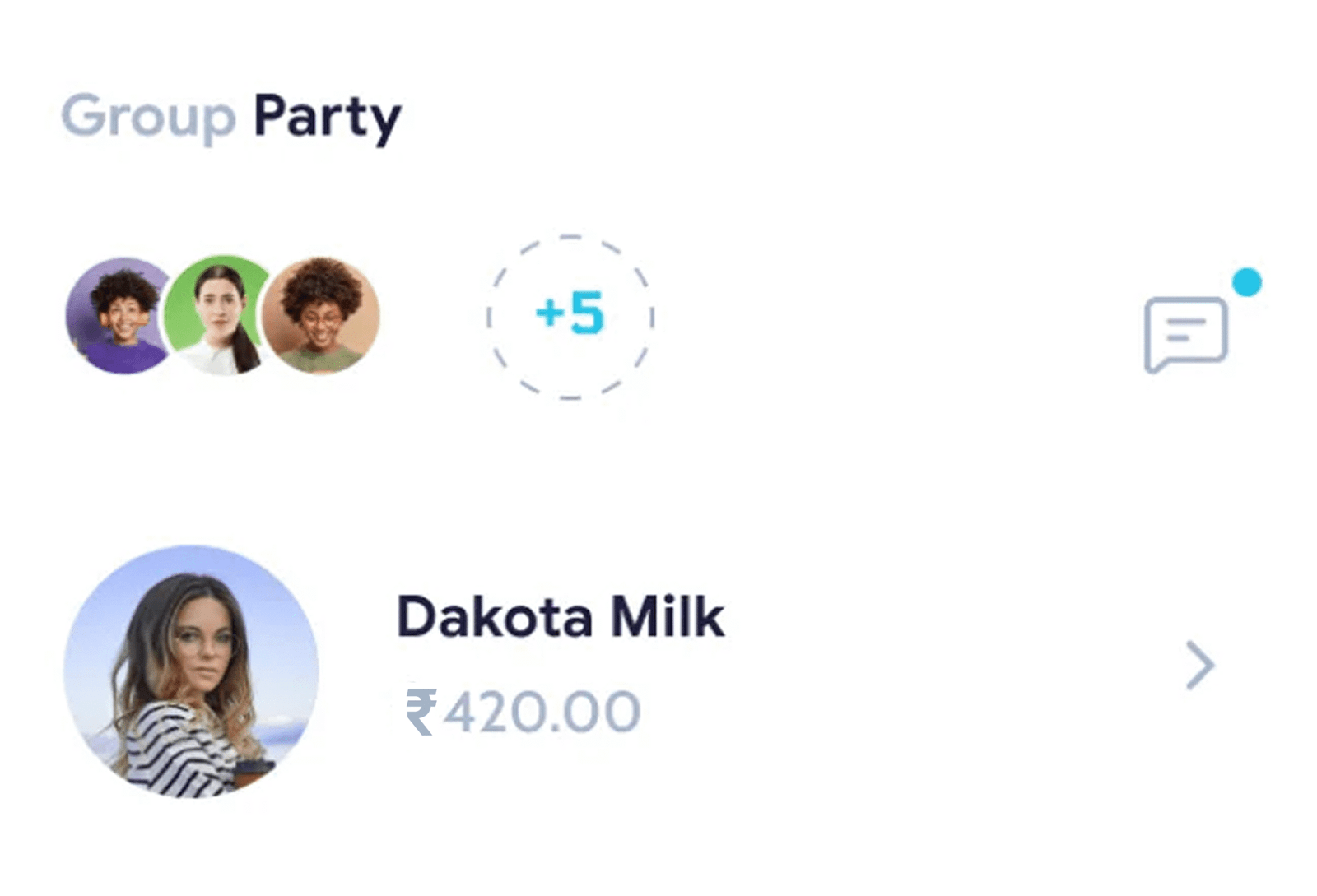Click the word "Dakota" in contact name
Image resolution: width=1317 pixels, height=896 pixels.
[x=494, y=616]
